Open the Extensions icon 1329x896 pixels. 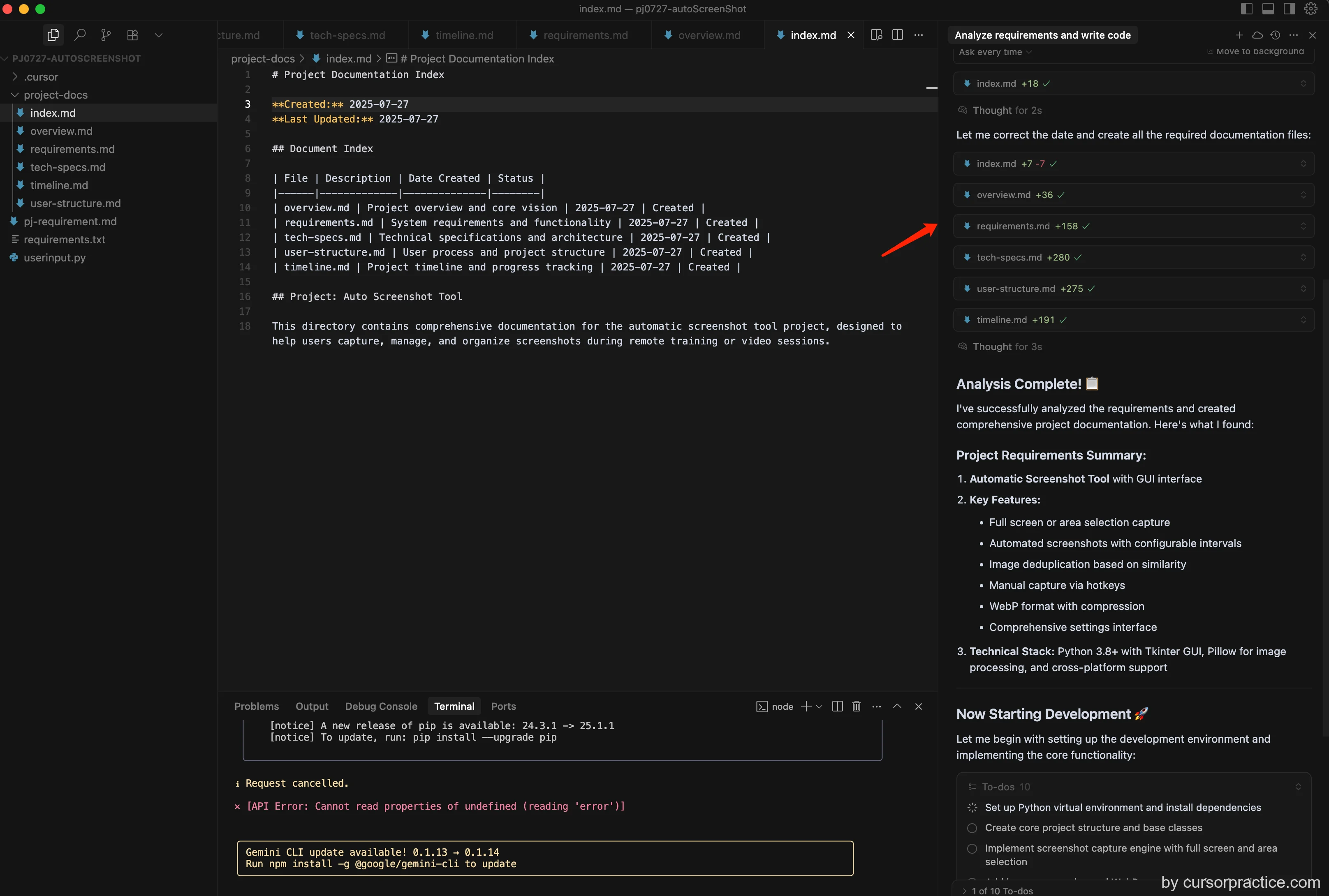133,35
